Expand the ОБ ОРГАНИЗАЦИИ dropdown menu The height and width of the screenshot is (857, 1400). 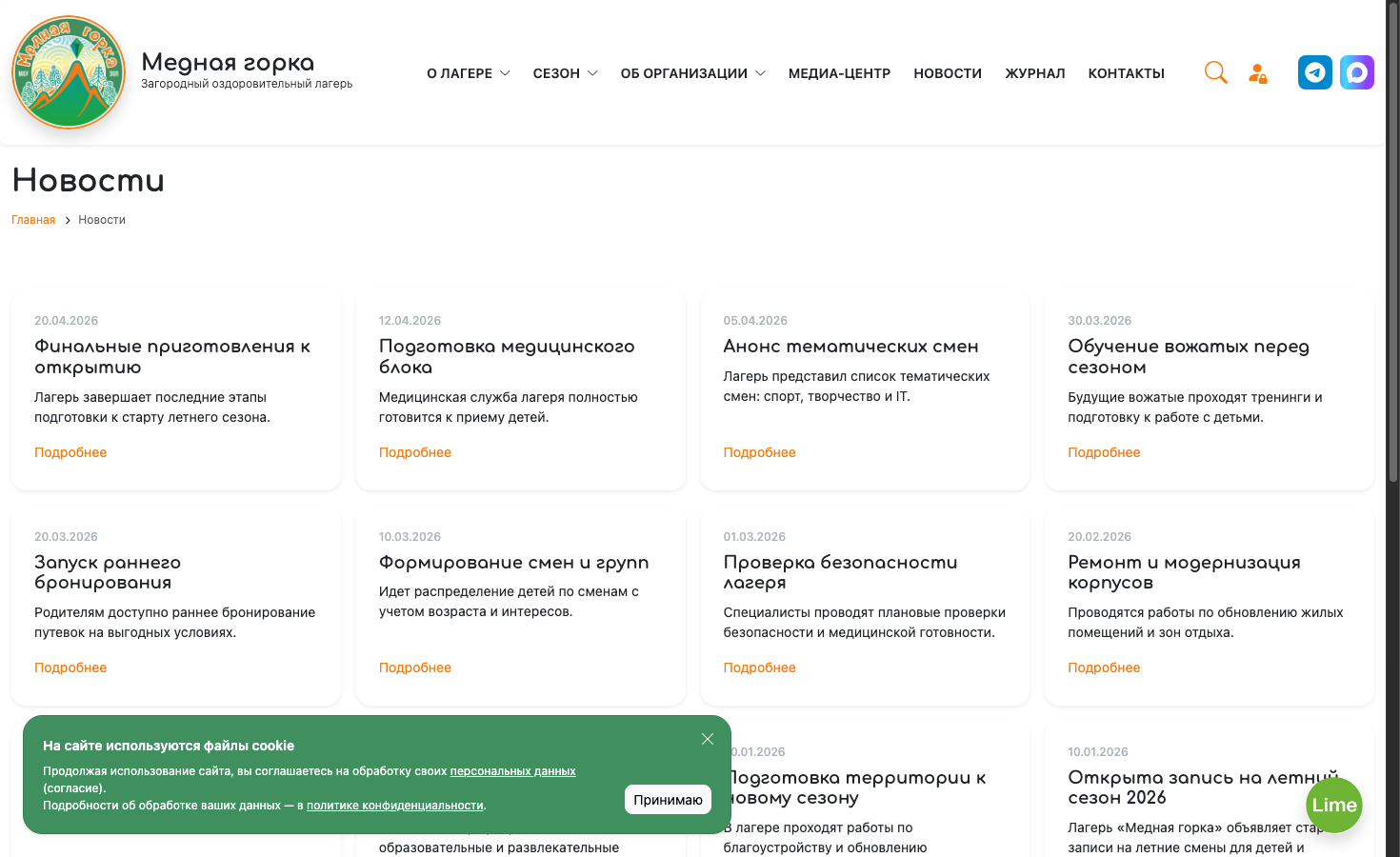click(x=693, y=73)
